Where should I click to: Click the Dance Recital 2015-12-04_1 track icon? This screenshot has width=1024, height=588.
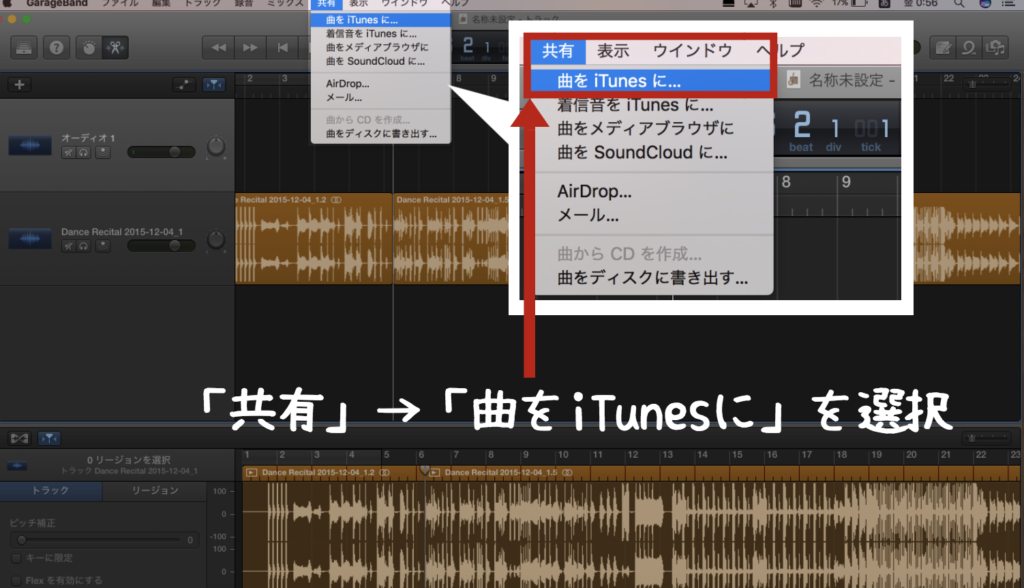[30, 238]
